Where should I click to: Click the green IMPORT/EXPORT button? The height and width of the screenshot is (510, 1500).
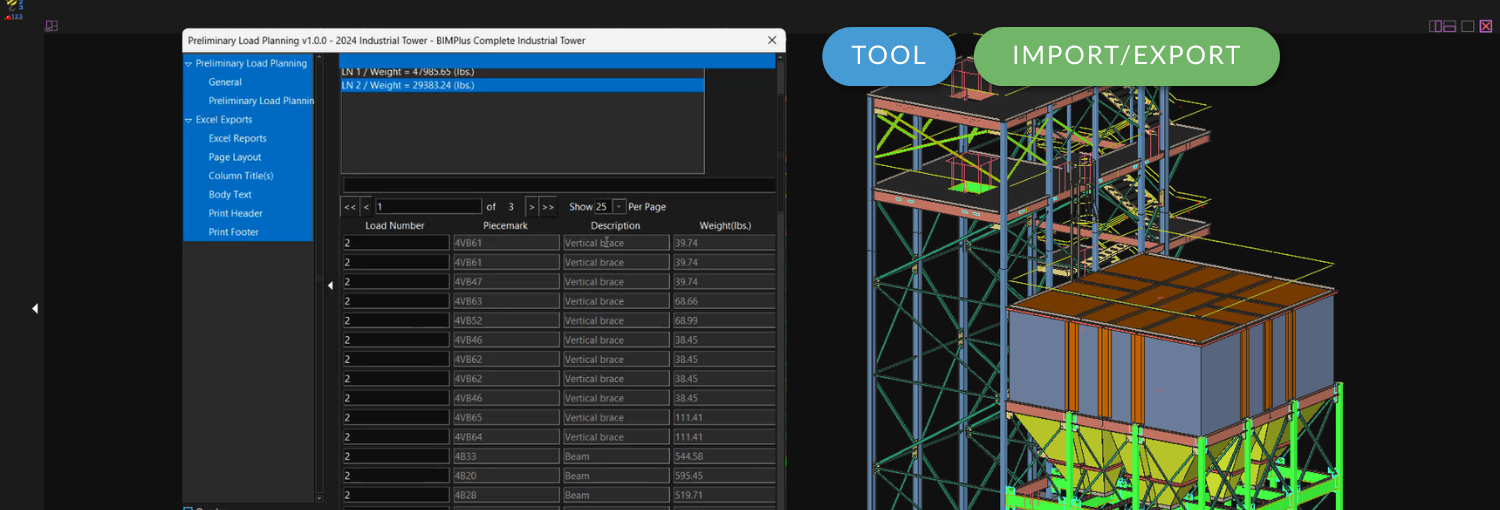[1126, 56]
